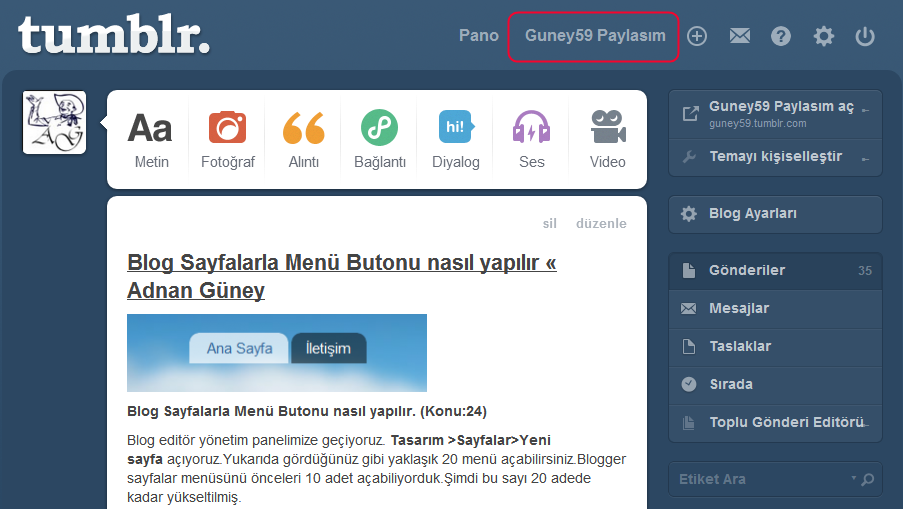Click the stacked pages icon beside Toplu Gönderi Editörü

(689, 423)
